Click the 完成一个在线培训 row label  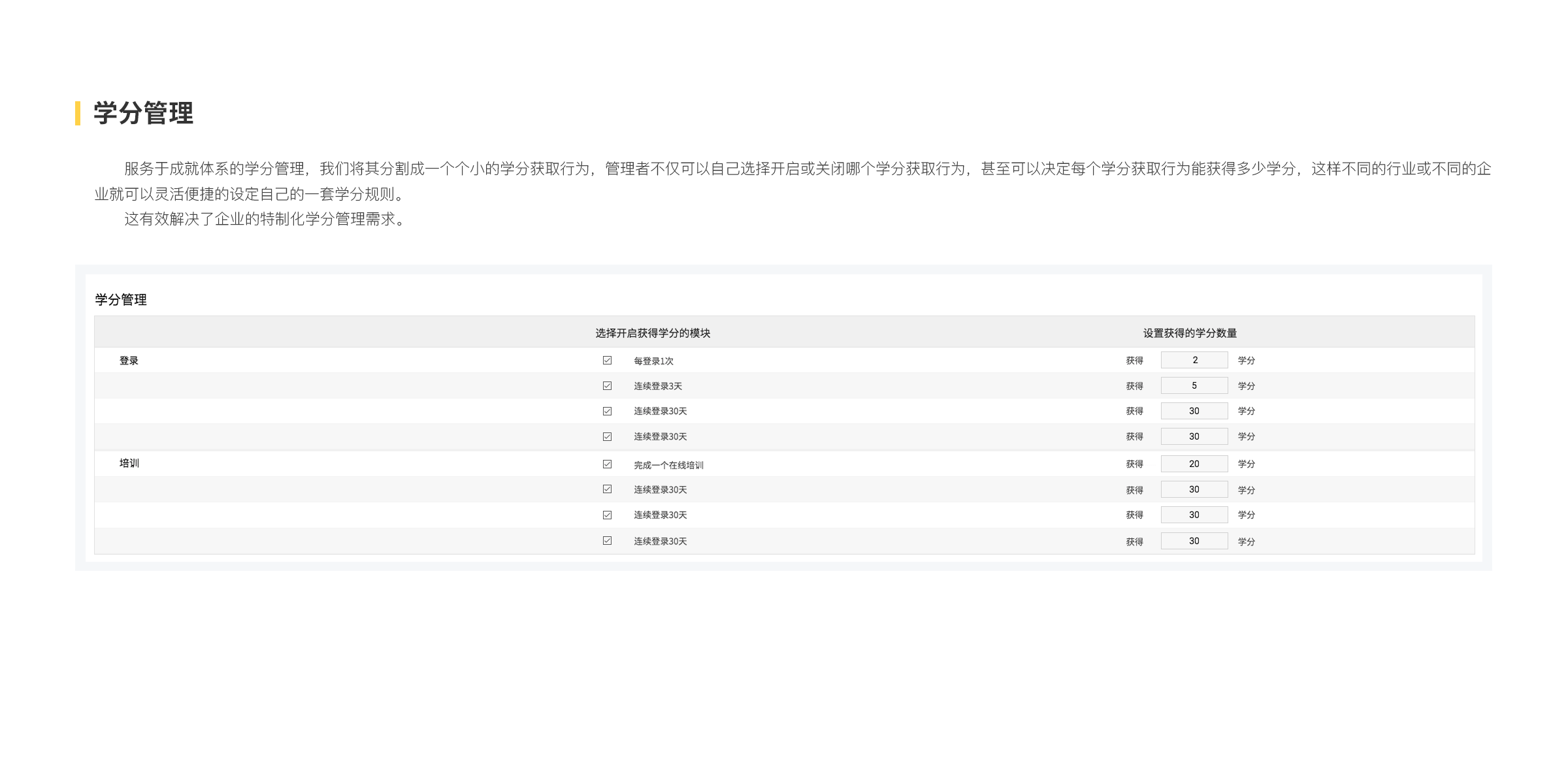point(668,465)
